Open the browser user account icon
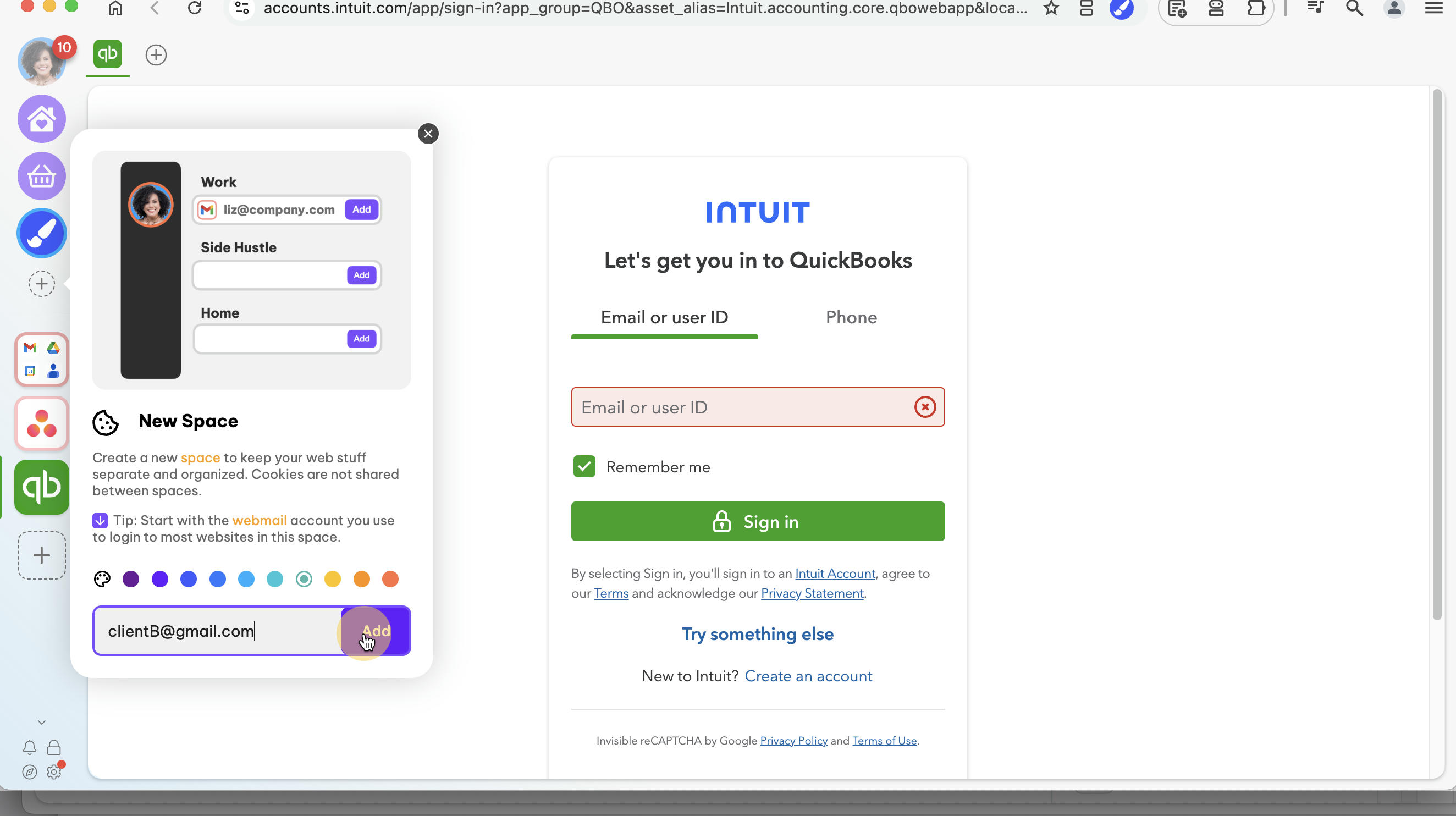Screen dimensions: 1456x816 tap(1394, 8)
